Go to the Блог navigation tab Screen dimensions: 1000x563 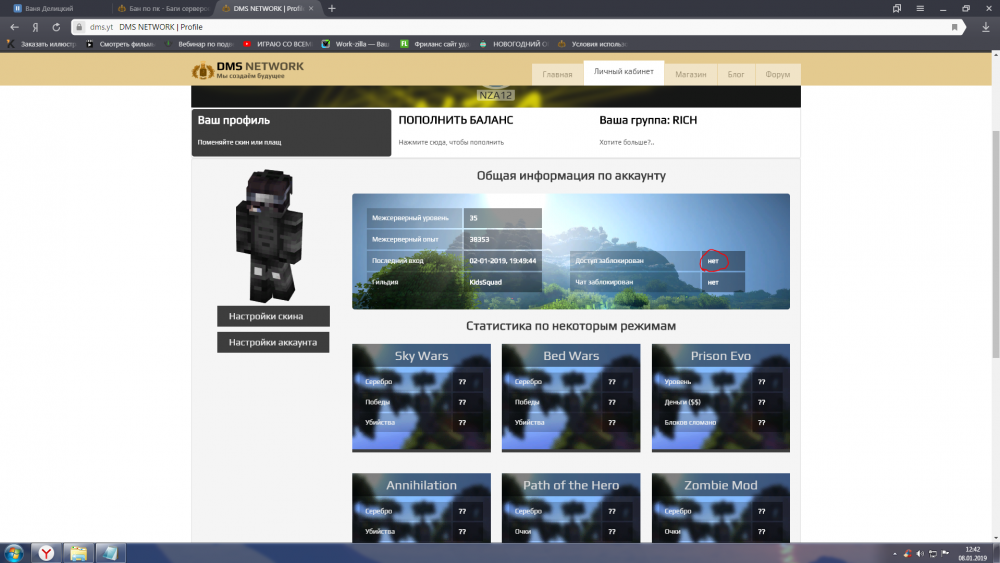click(735, 74)
